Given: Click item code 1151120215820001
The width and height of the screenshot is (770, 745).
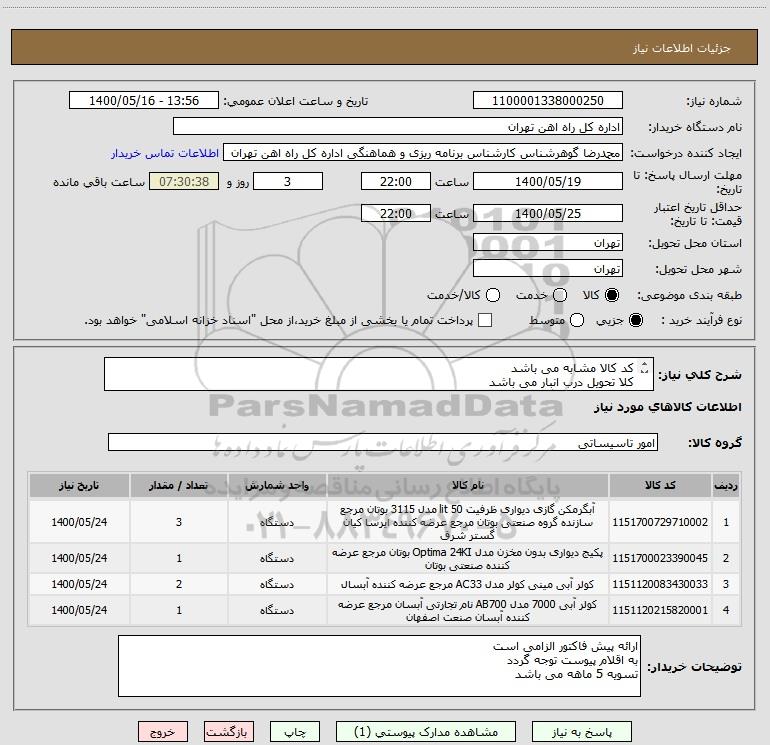Looking at the screenshot, I should click(660, 610).
